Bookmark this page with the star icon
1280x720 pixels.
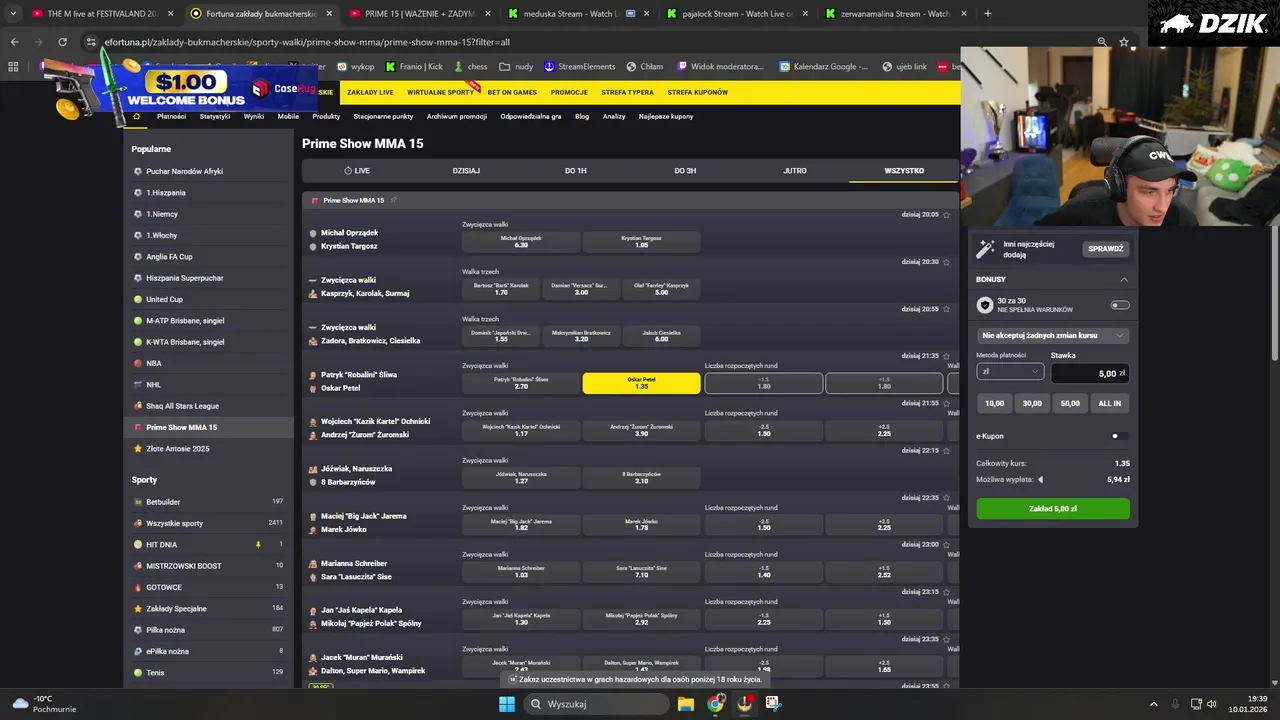(x=1124, y=42)
